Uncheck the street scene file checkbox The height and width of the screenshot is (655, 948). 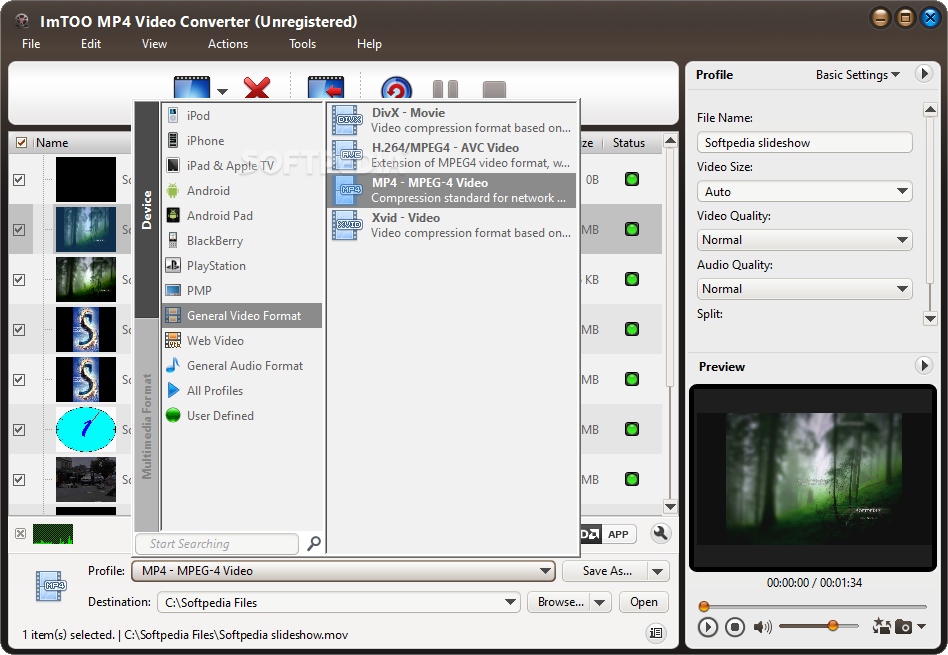(19, 480)
